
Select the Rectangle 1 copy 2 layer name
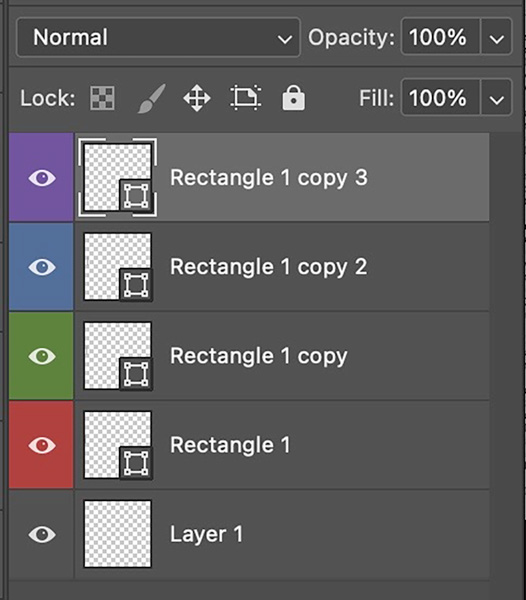point(269,267)
